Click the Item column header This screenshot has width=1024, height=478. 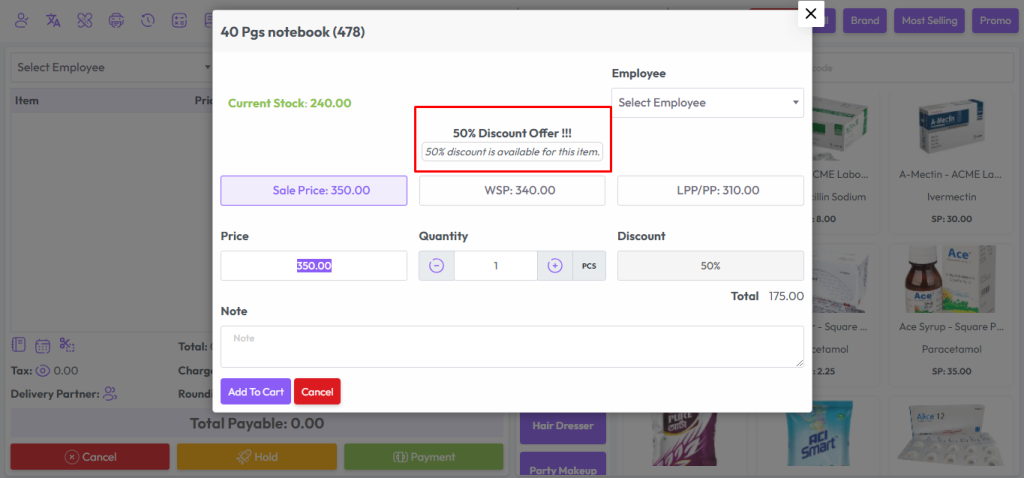[27, 101]
